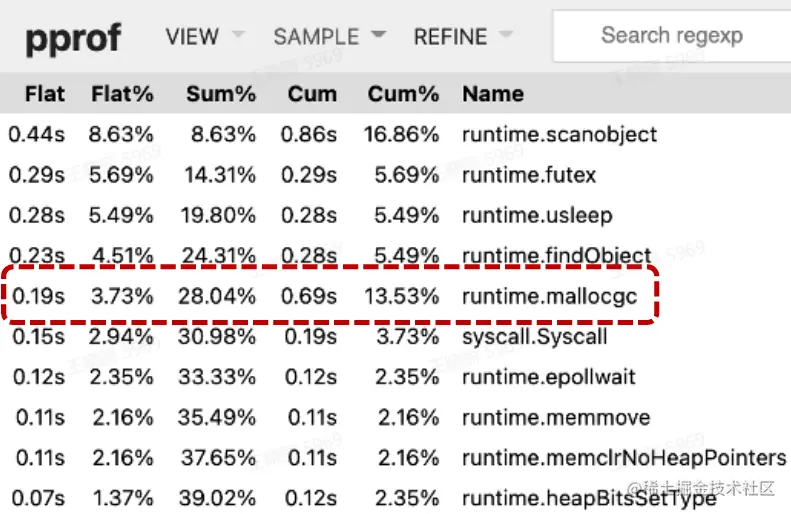Open the REFINE dropdown menu
The image size is (791, 514).
pyautogui.click(x=462, y=36)
